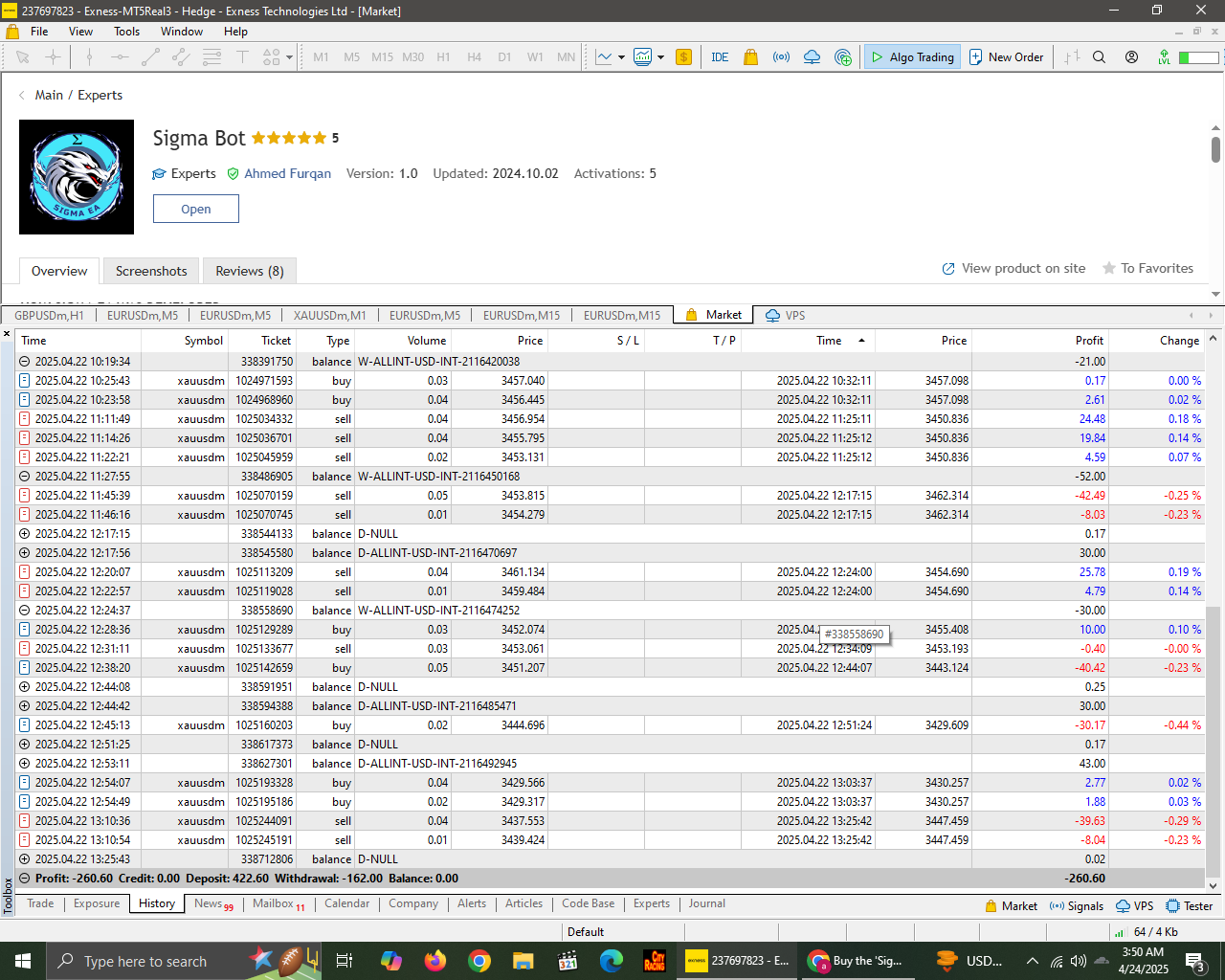The image size is (1225, 980).
Task: Click the Sigma Bot logo thumbnail
Action: (77, 177)
